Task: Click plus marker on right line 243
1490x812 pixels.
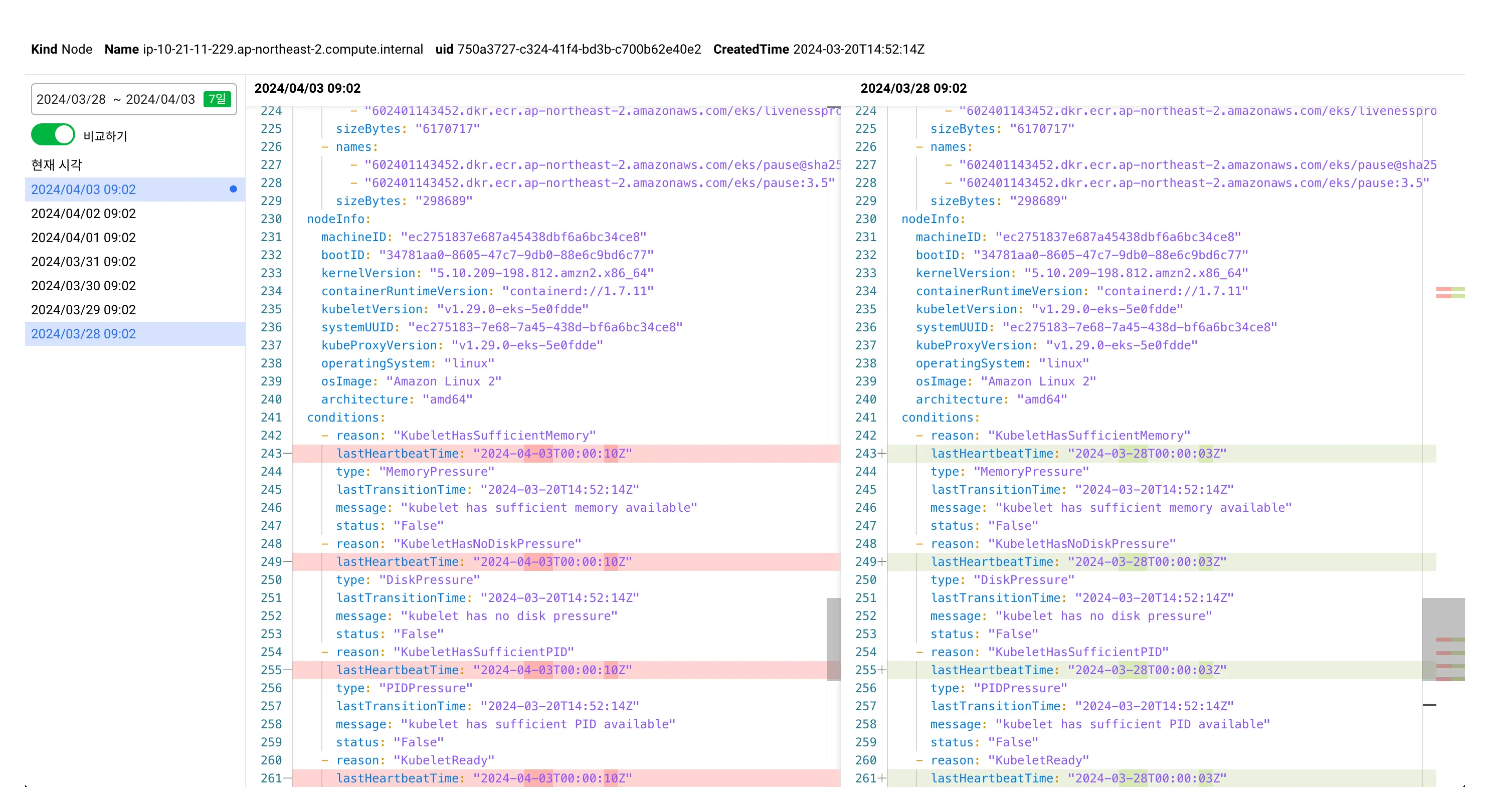Action: (x=882, y=454)
